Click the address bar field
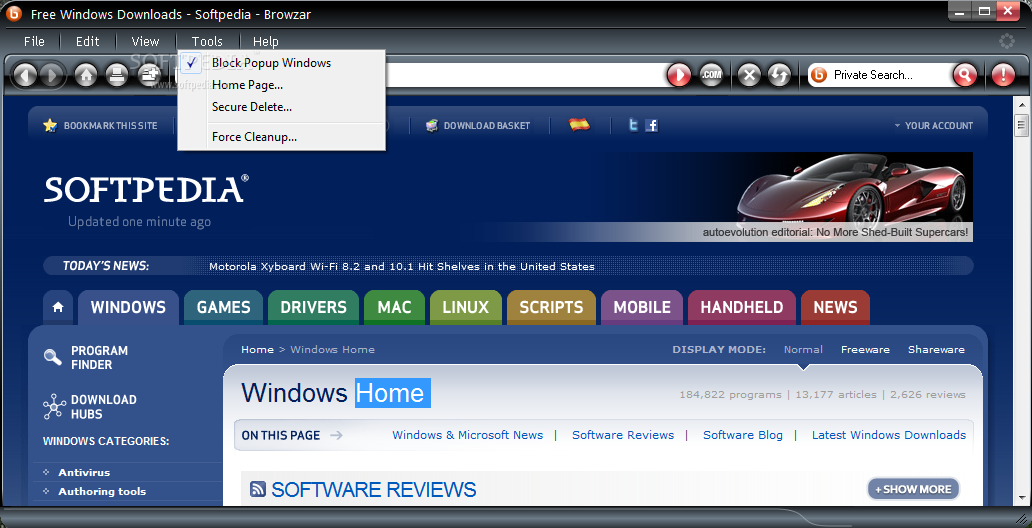 525,75
